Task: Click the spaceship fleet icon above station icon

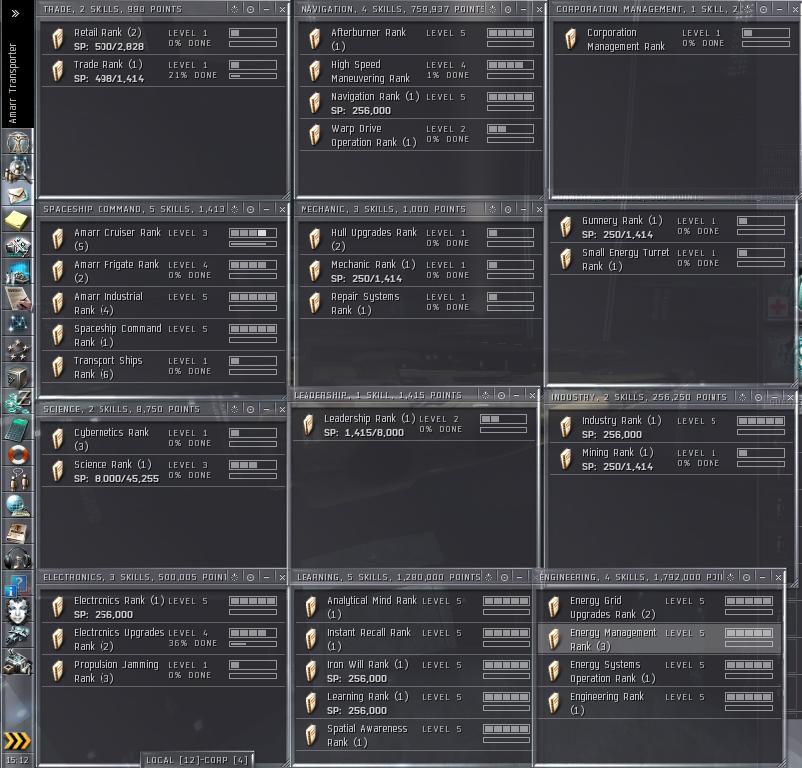Action: tap(18, 636)
